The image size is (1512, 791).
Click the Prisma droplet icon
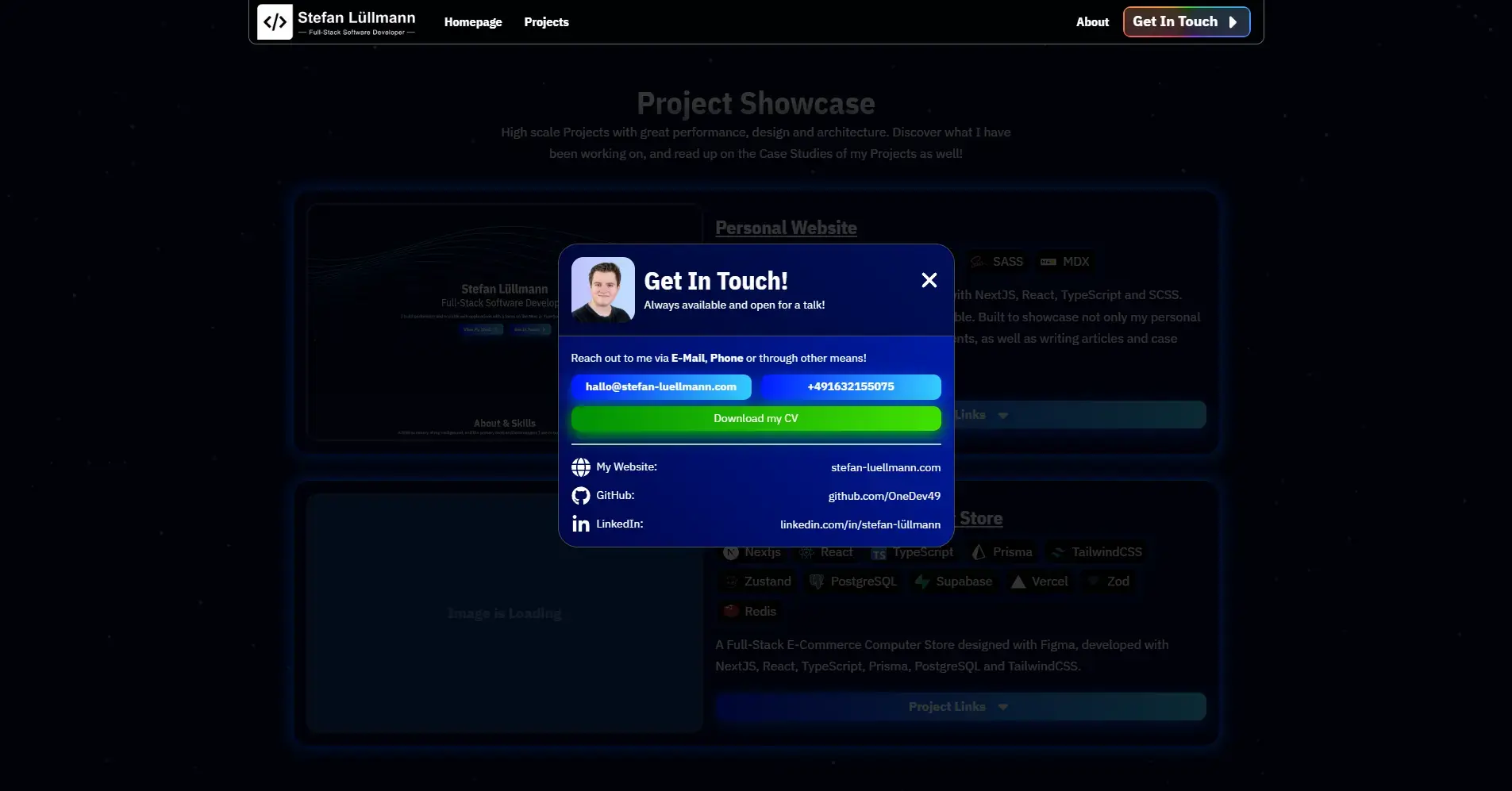click(978, 552)
